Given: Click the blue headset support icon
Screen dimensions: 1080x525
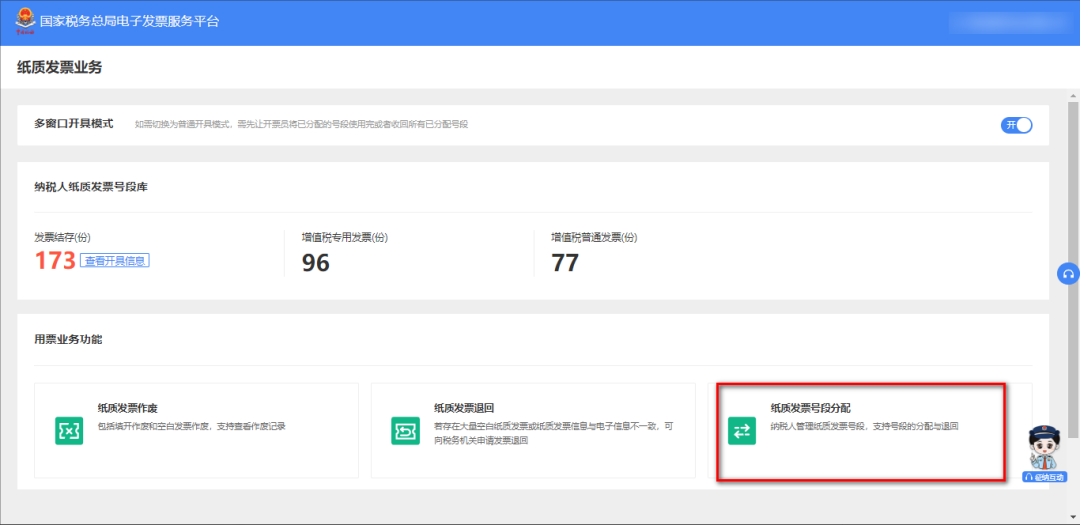Looking at the screenshot, I should pos(1068,274).
